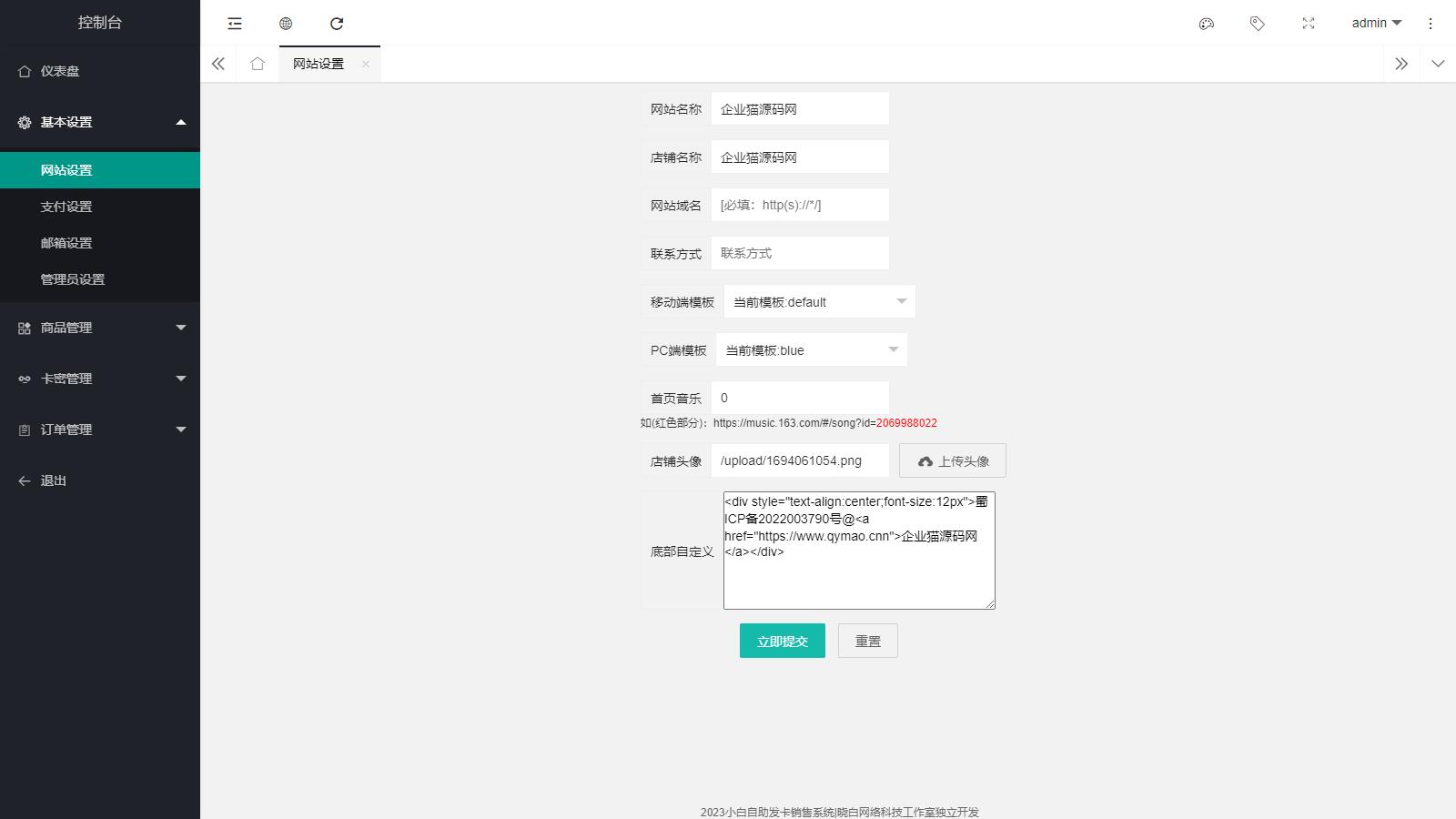Go to home tab icon
The width and height of the screenshot is (1456, 819).
tap(258, 64)
